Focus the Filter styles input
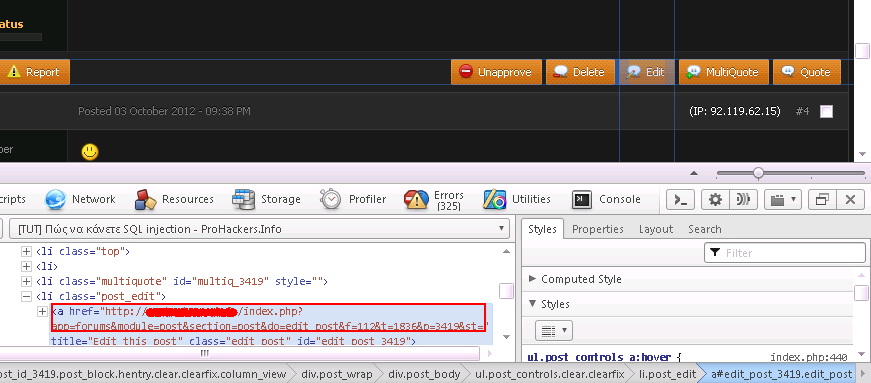The image size is (871, 383). (785, 252)
